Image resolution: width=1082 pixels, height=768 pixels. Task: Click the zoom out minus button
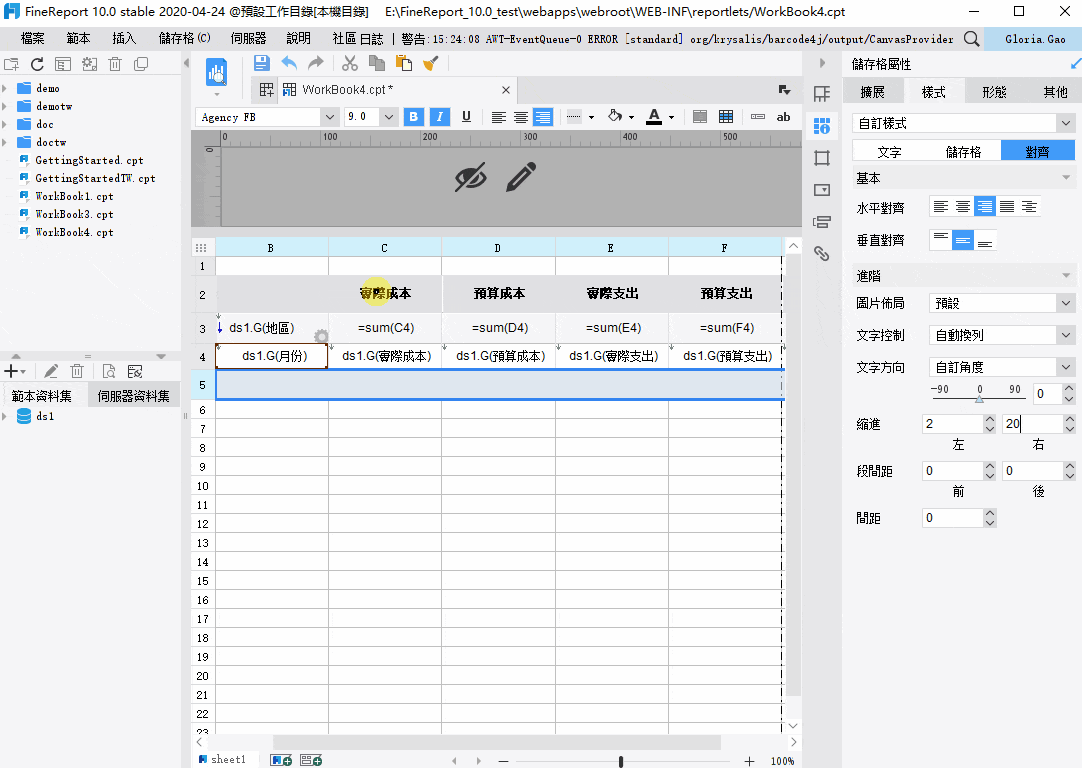click(x=503, y=761)
